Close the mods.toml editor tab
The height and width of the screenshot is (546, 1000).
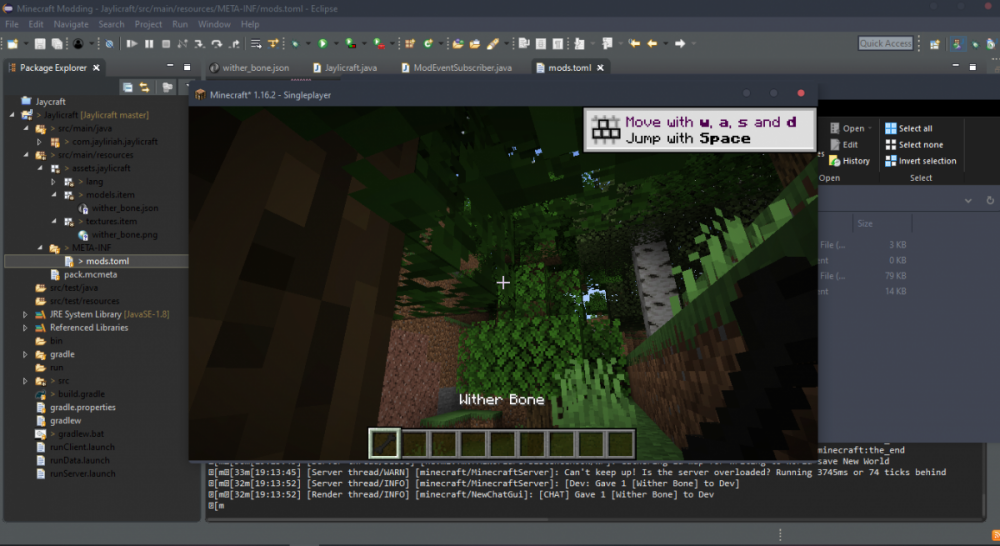tap(600, 68)
